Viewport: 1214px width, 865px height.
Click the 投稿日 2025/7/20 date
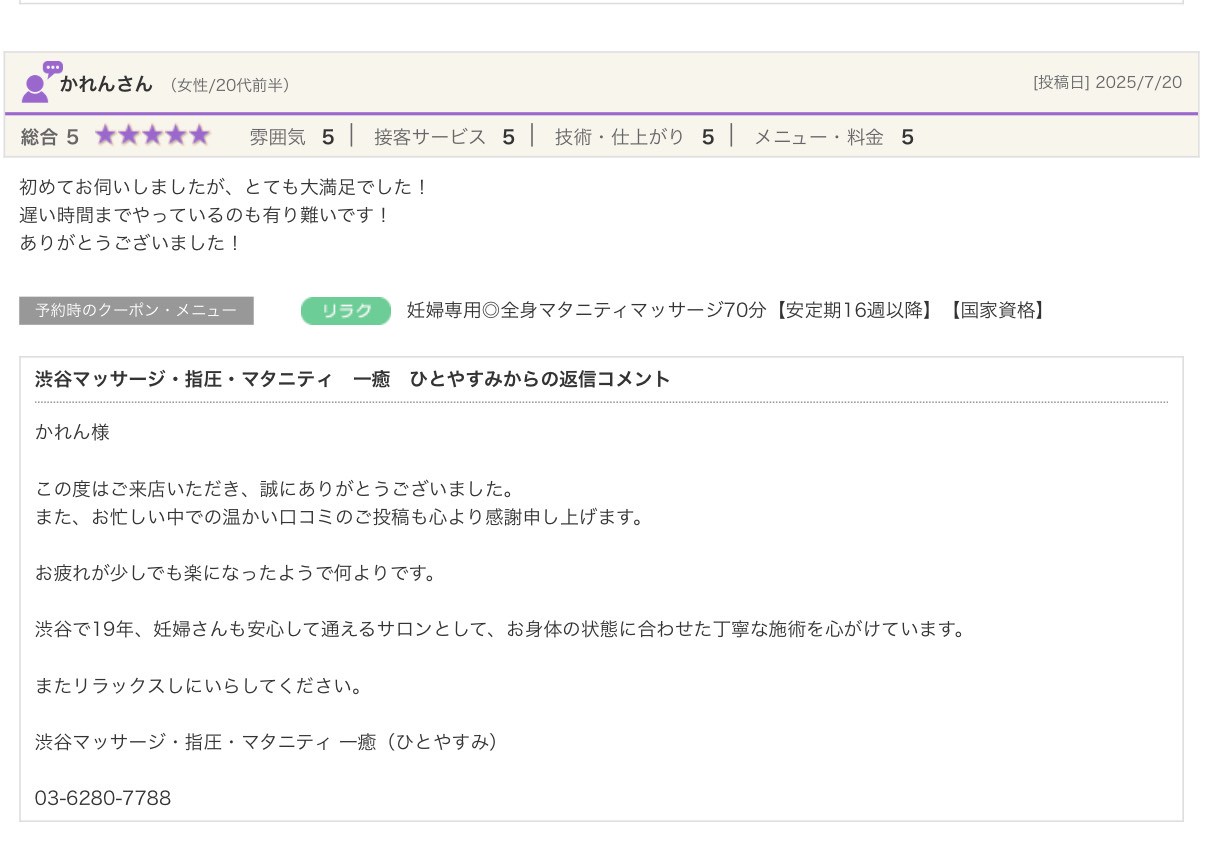tap(1107, 83)
